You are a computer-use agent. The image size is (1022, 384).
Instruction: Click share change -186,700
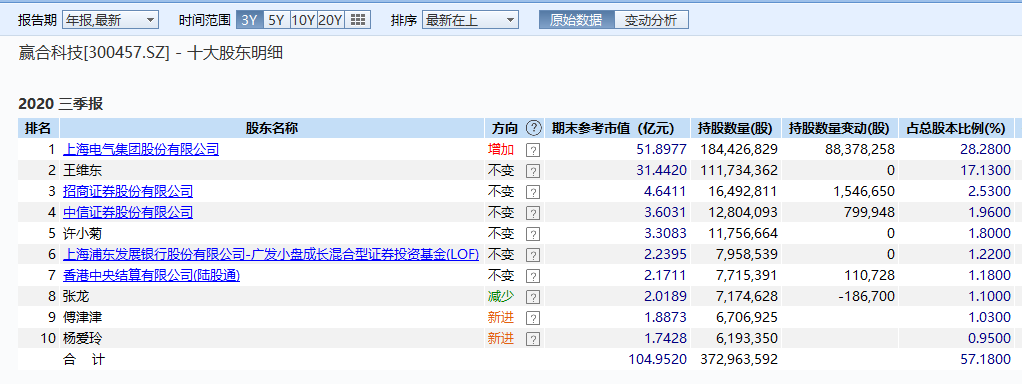pos(865,297)
